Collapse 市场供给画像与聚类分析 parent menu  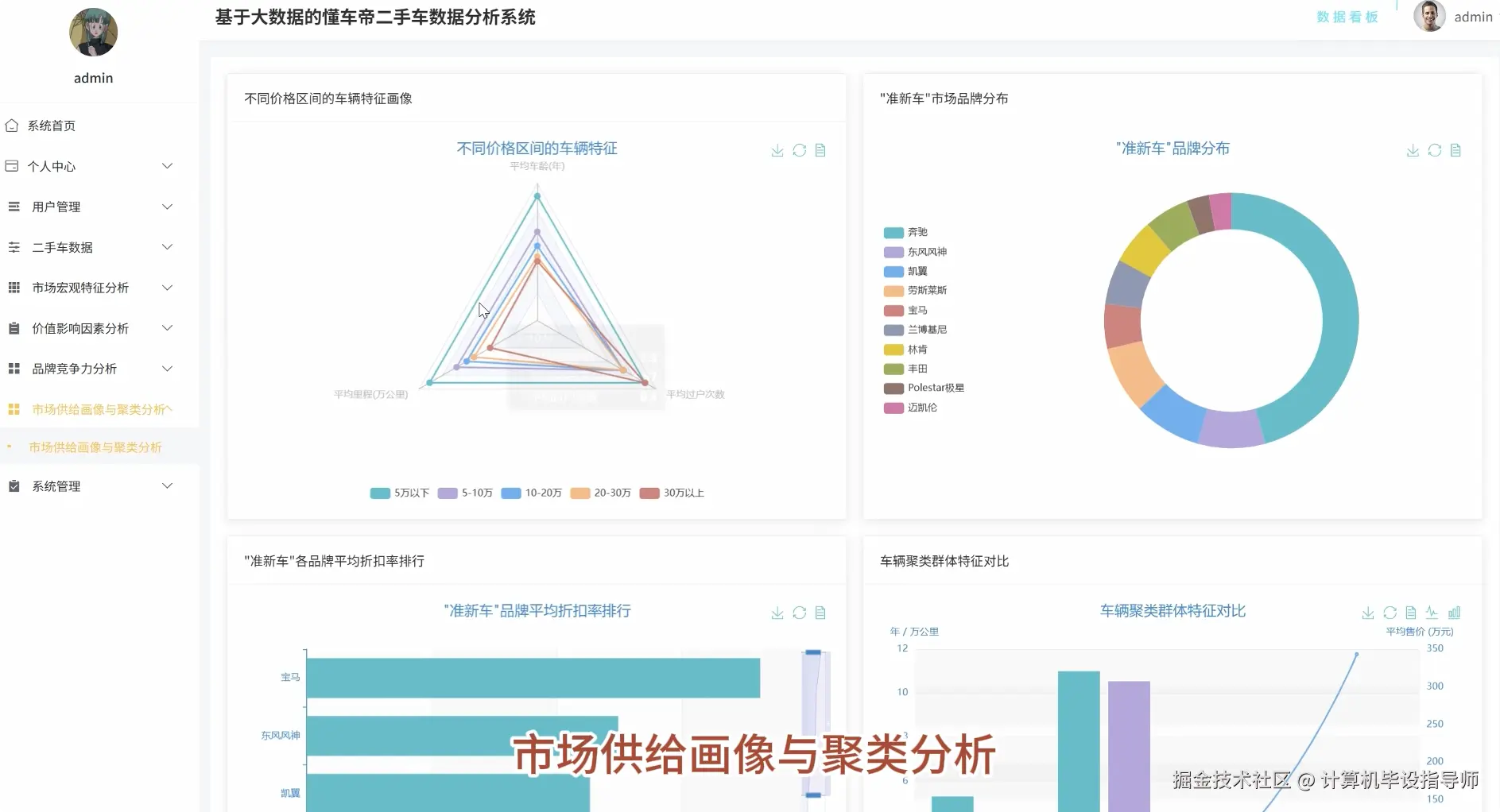(99, 409)
